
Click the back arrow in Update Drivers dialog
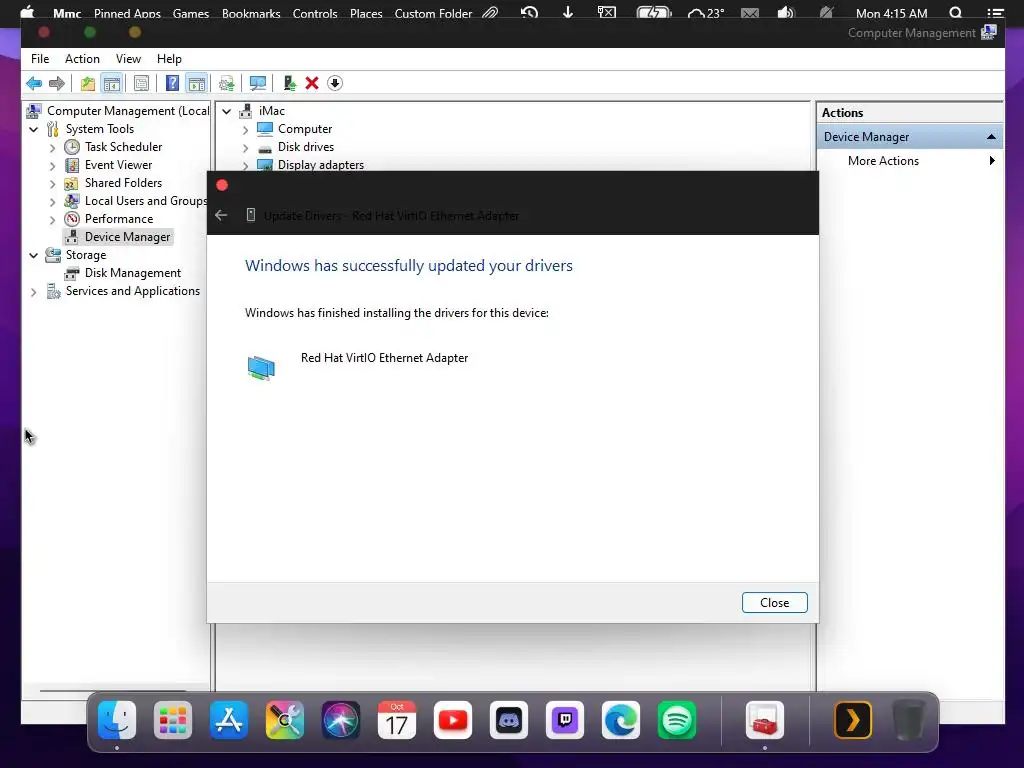(221, 215)
